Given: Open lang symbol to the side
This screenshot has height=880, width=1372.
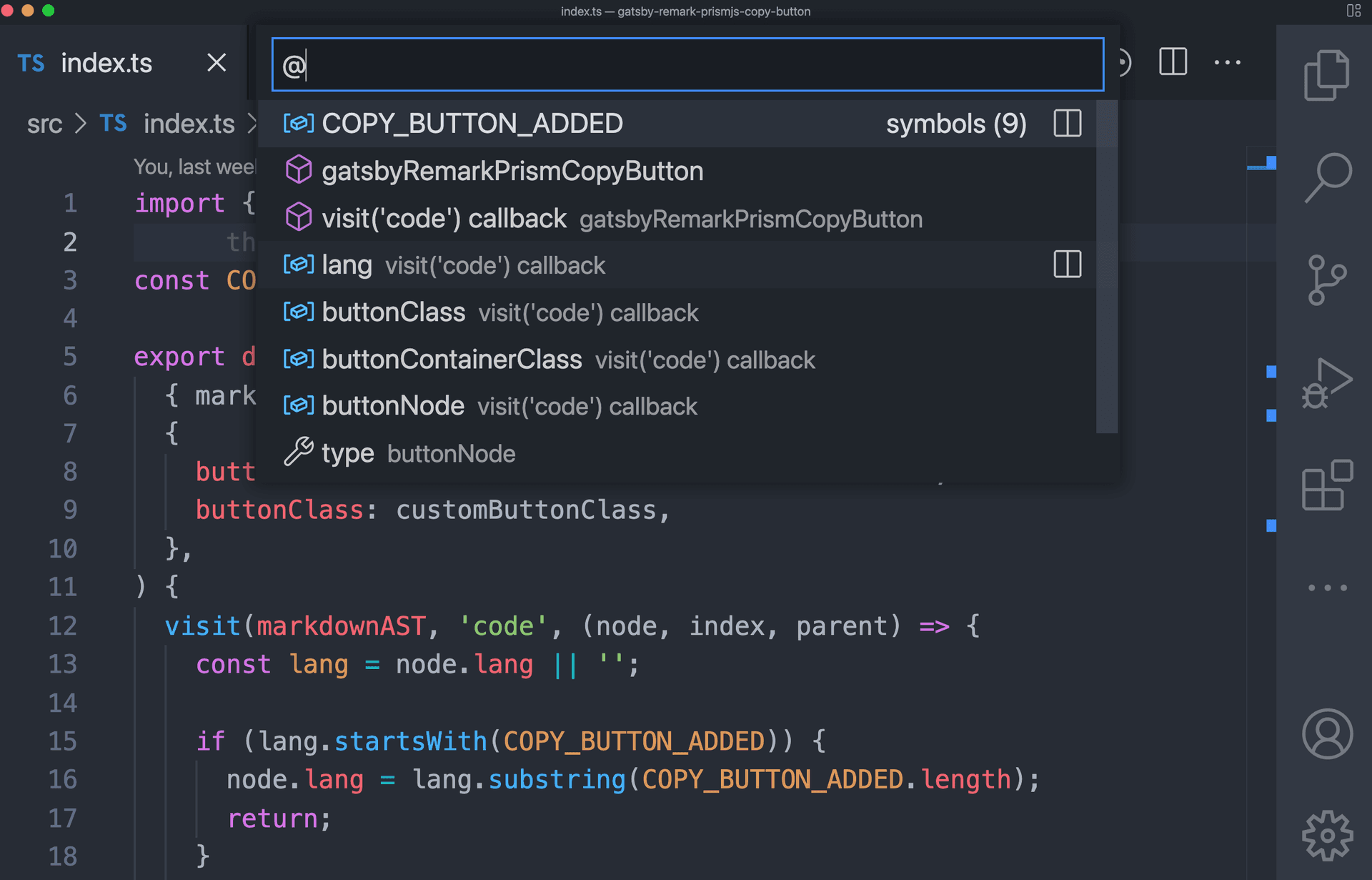Looking at the screenshot, I should (1067, 265).
